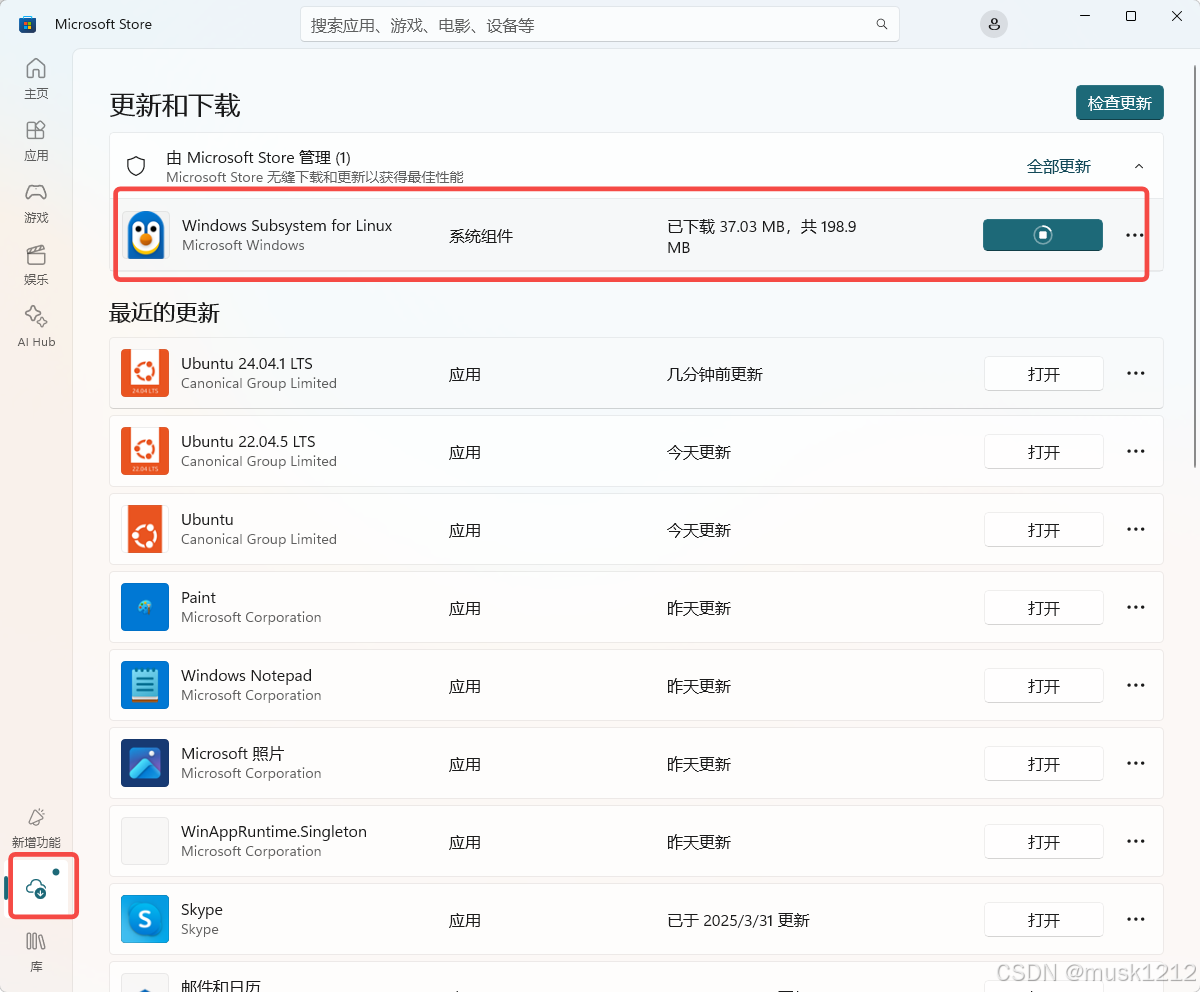Click the 最近的更新 heading
The width and height of the screenshot is (1200, 992).
(x=164, y=313)
